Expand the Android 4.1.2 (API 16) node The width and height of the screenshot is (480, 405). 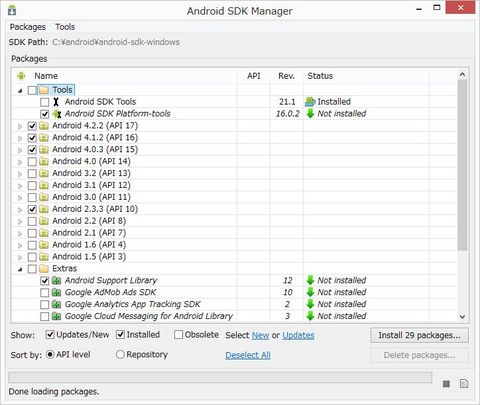[20, 138]
